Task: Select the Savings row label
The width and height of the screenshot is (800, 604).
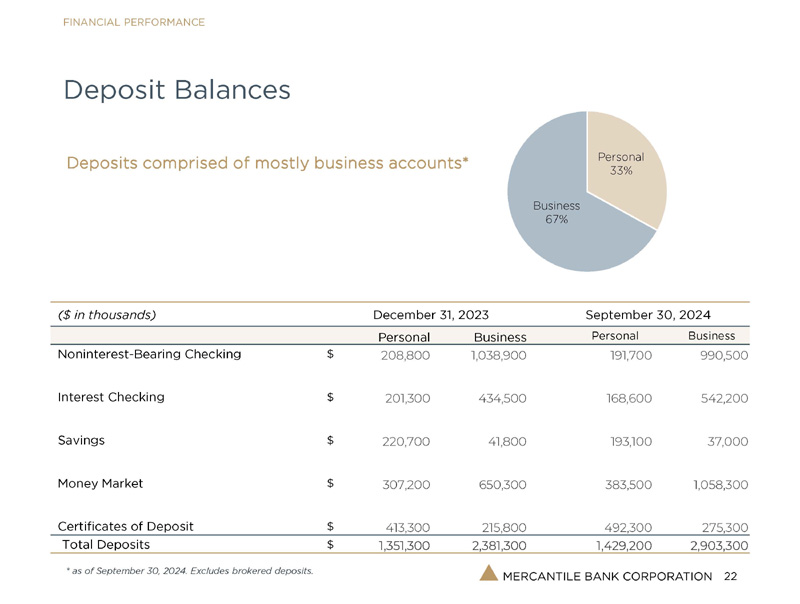Action: click(x=81, y=440)
